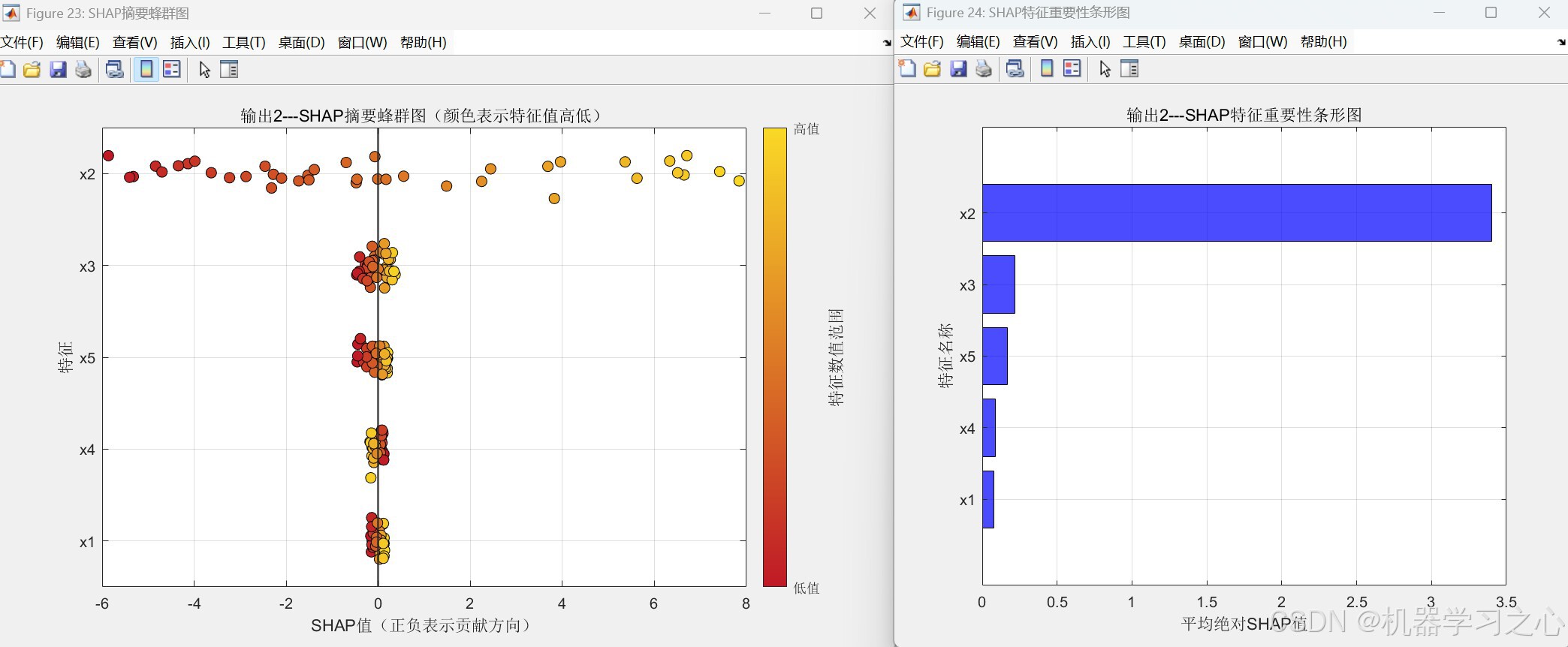This screenshot has width=1568, height=647.
Task: Save Figure 23 using the floppy disk icon
Action: click(58, 70)
